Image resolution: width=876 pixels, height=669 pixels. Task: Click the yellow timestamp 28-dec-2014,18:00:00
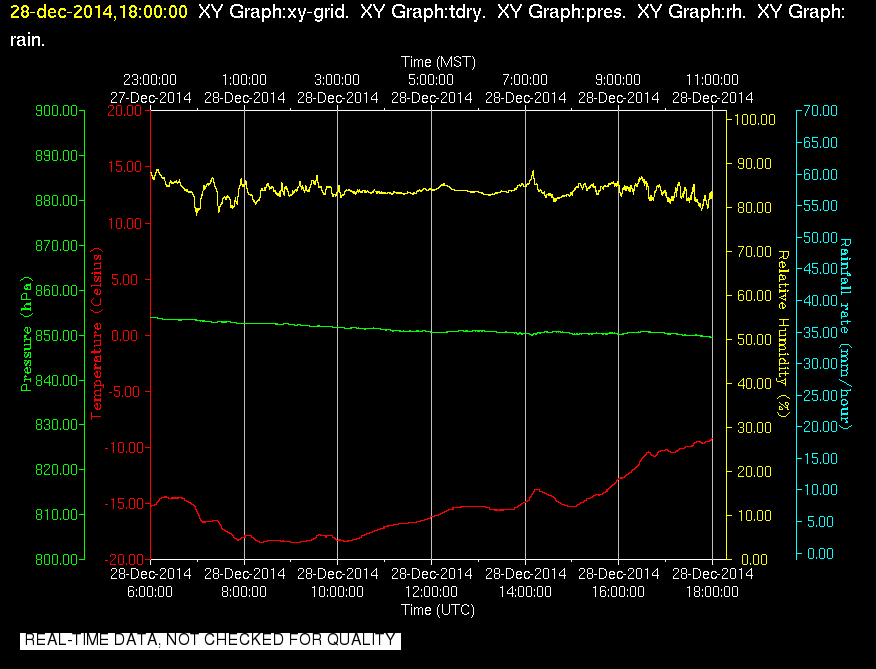[99, 12]
